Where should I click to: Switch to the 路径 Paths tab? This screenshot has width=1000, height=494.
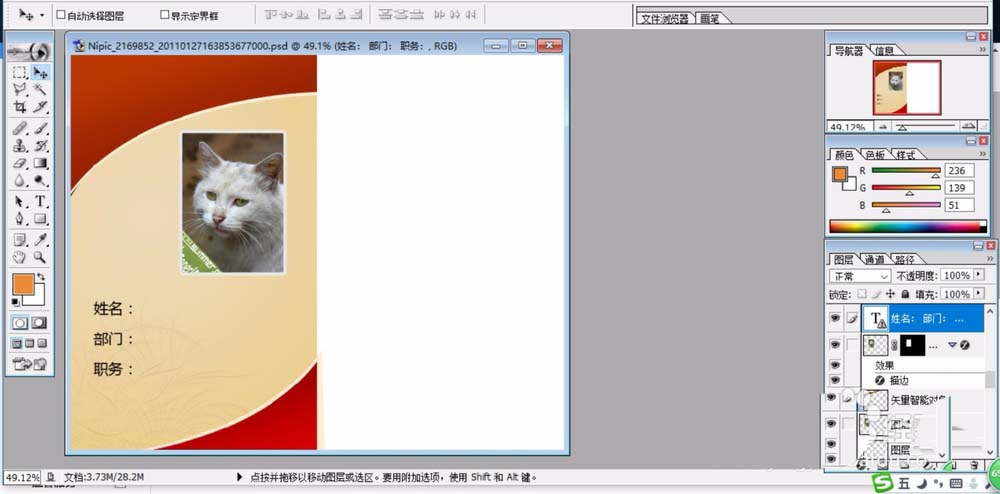pos(904,259)
